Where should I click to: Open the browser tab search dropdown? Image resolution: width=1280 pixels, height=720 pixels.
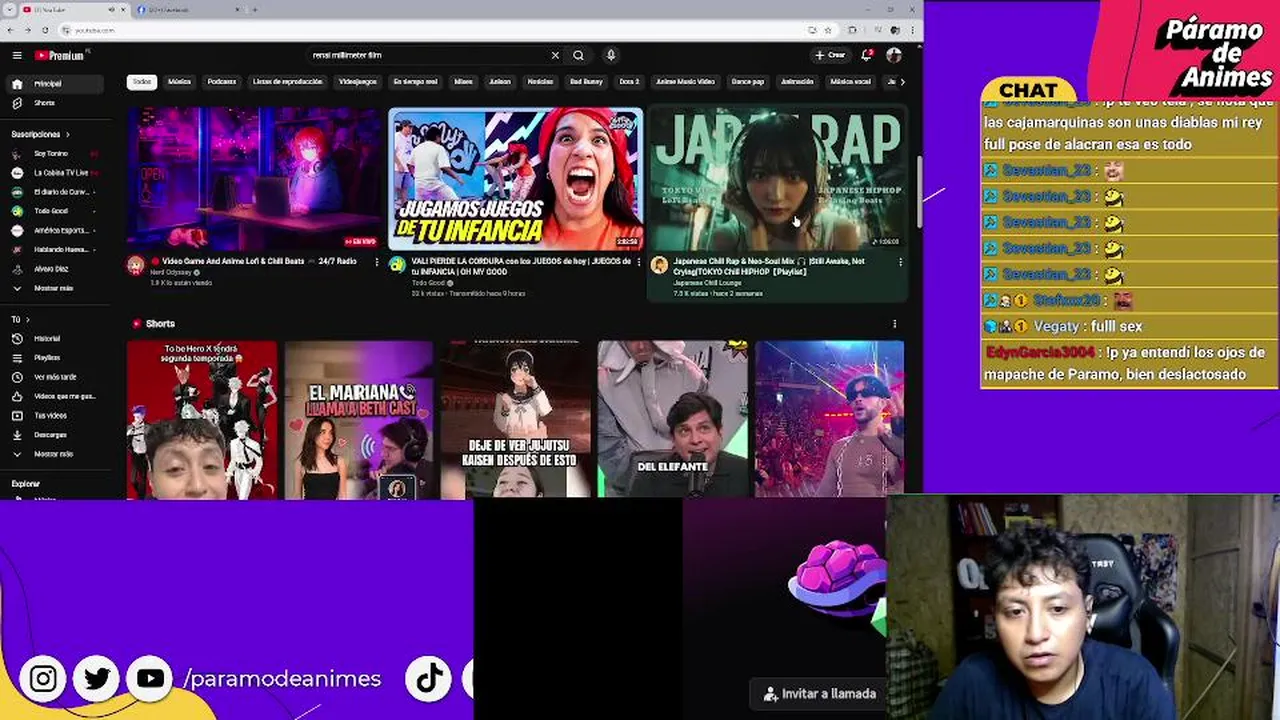pyautogui.click(x=12, y=10)
